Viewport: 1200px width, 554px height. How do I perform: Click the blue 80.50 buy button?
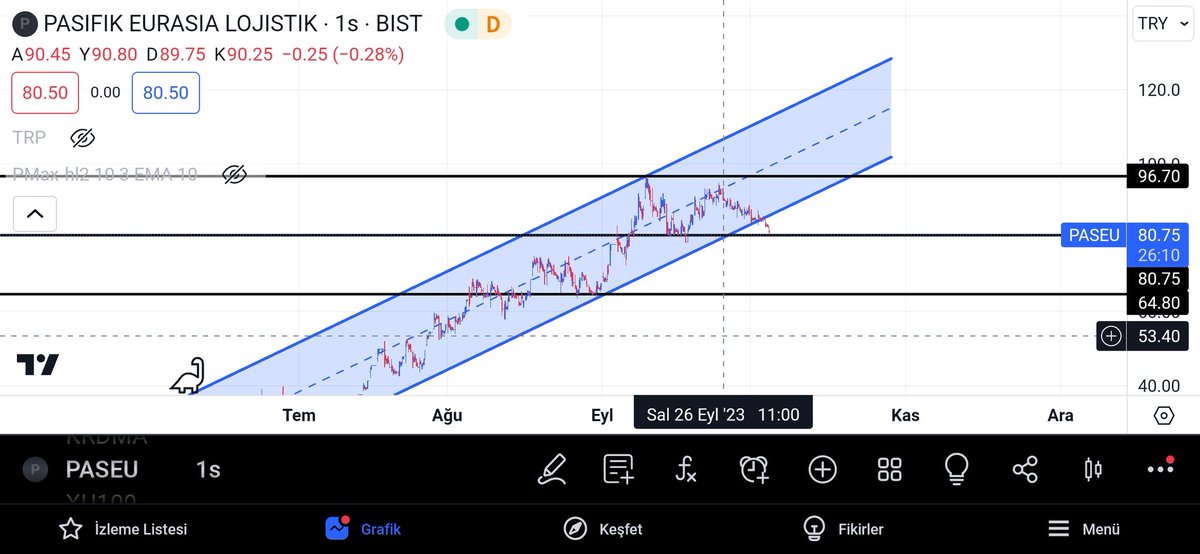(166, 92)
